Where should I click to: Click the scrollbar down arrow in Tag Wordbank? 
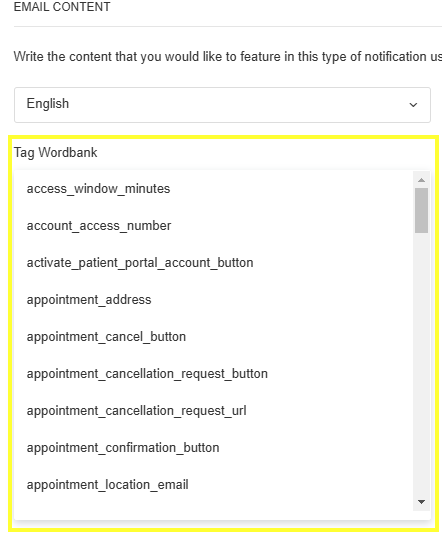pyautogui.click(x=421, y=502)
